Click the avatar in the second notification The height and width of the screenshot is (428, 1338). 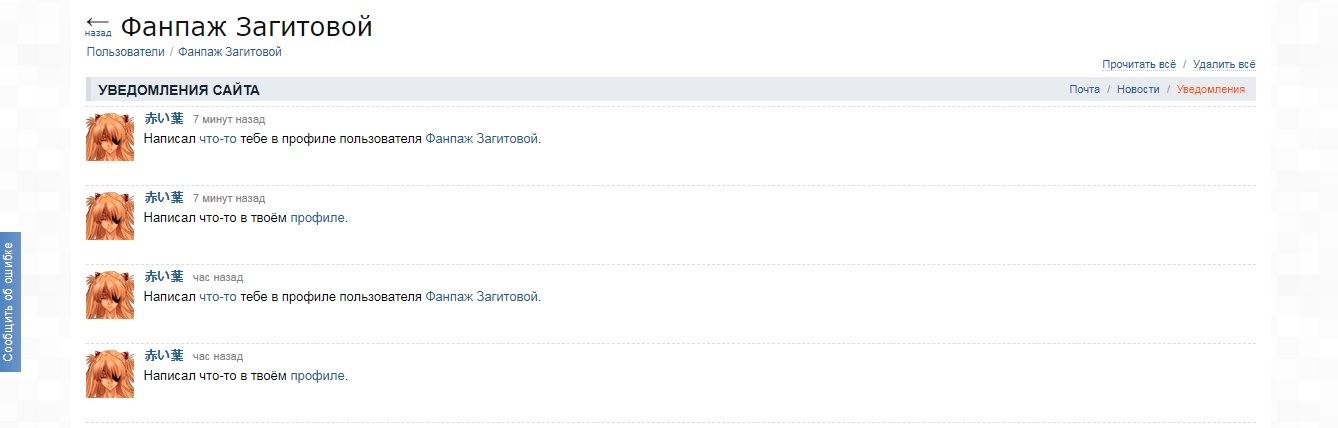click(110, 216)
